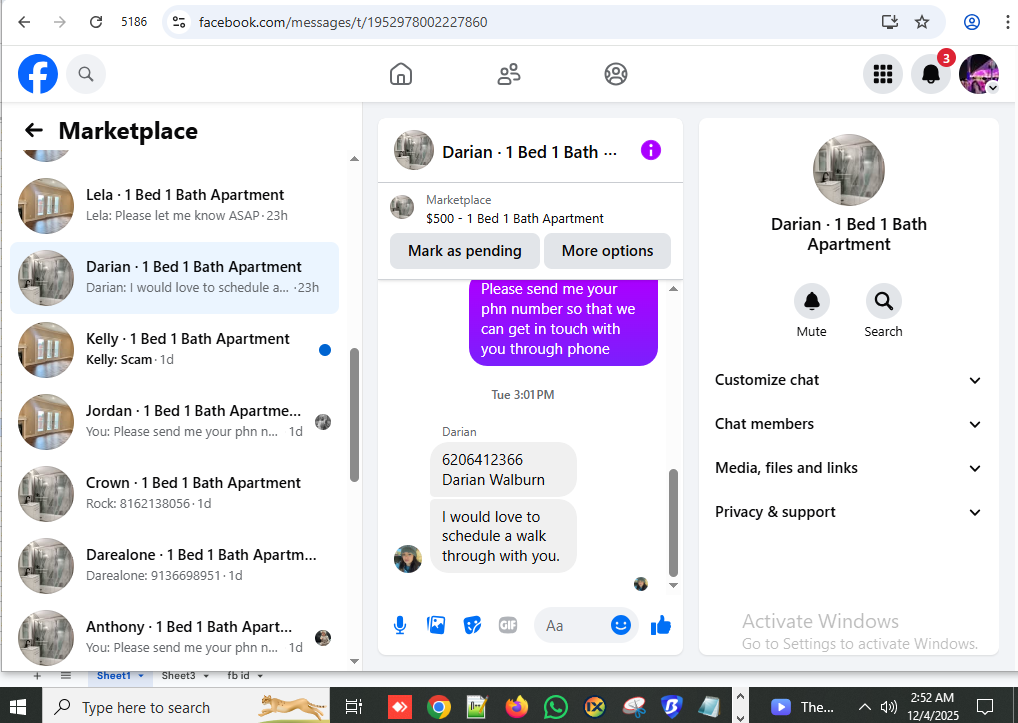The width and height of the screenshot is (1018, 723).
Task: Choose a sticker icon
Action: [x=472, y=626]
